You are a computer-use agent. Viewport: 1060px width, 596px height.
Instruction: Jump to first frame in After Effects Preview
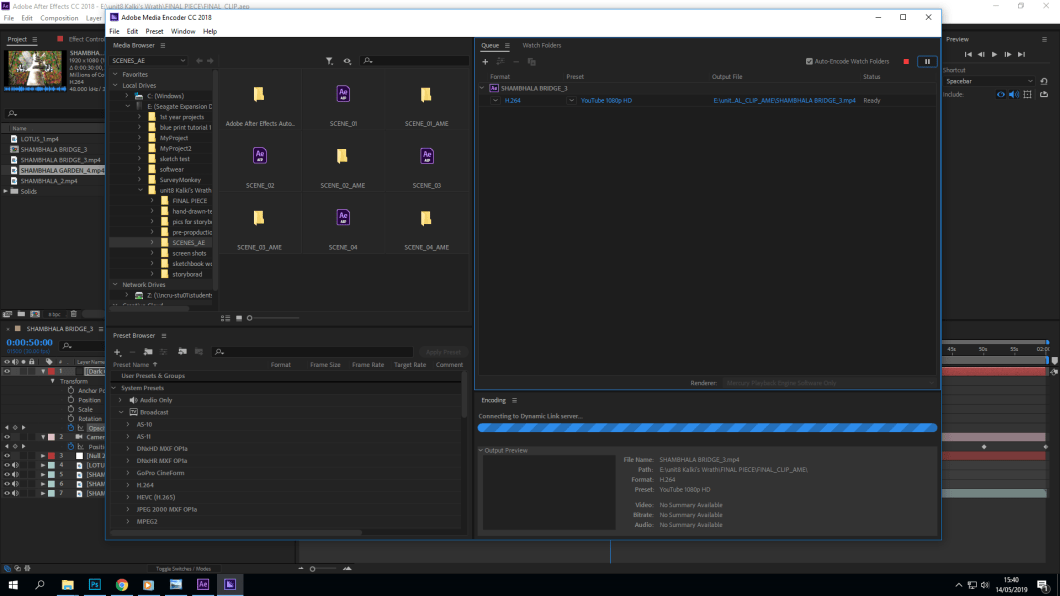(x=968, y=55)
